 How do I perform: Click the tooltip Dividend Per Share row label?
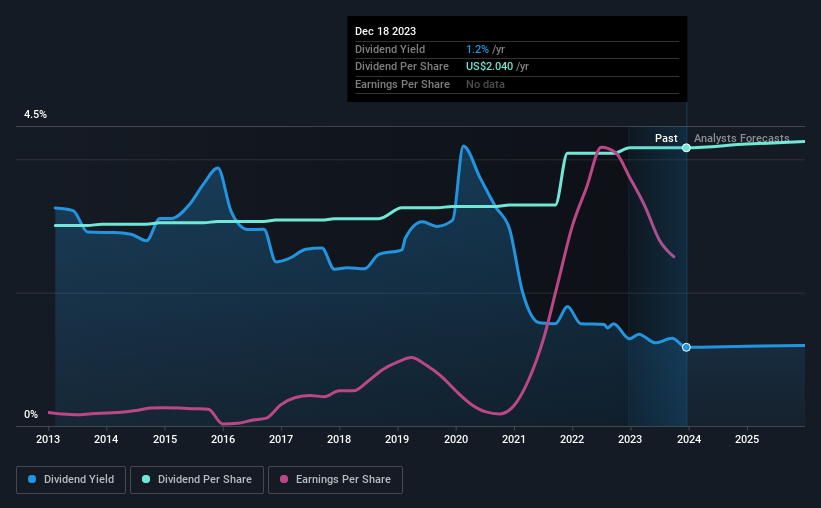[402, 67]
